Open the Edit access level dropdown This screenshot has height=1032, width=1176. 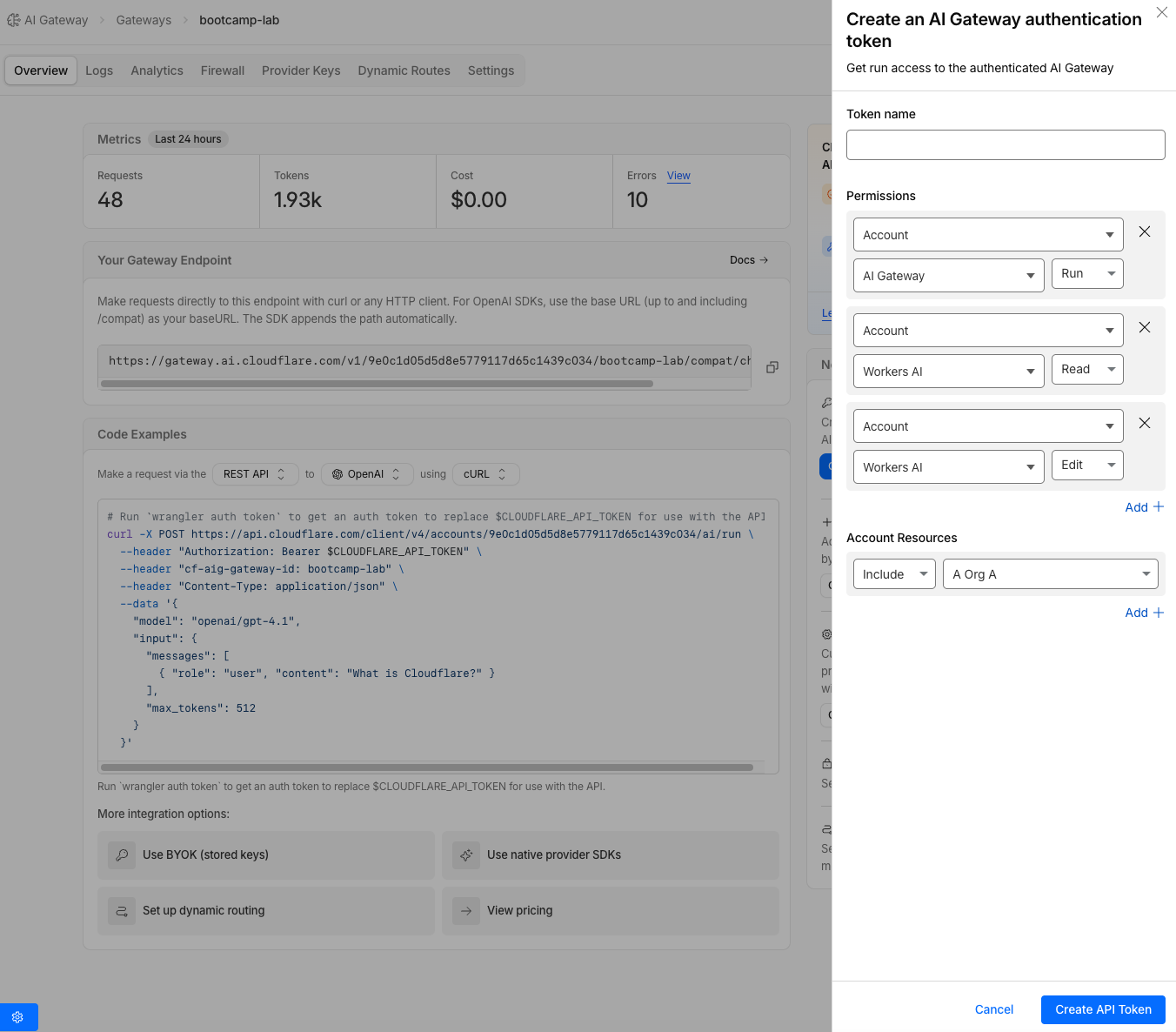click(1087, 465)
